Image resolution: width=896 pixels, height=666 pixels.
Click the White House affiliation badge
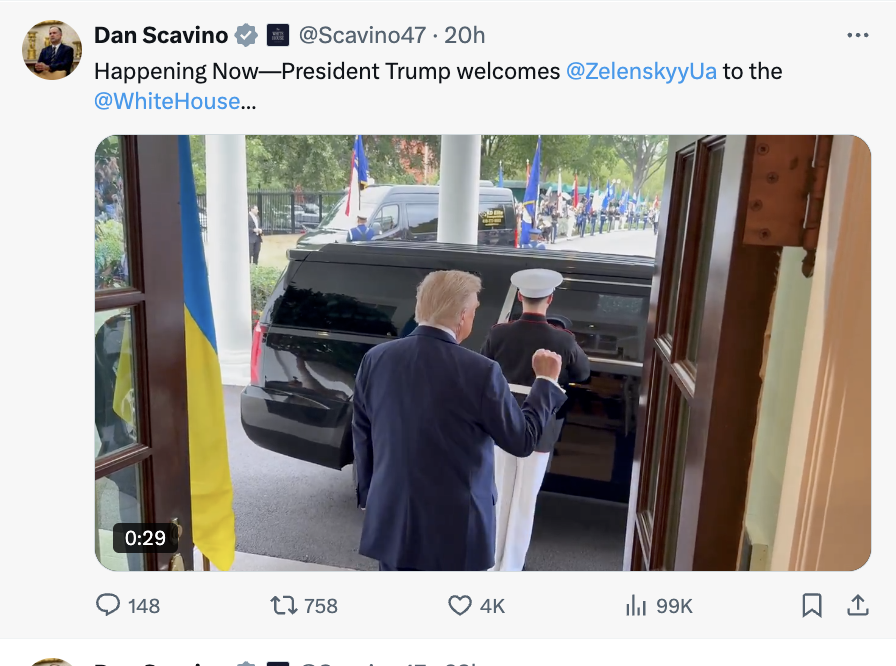coord(277,35)
